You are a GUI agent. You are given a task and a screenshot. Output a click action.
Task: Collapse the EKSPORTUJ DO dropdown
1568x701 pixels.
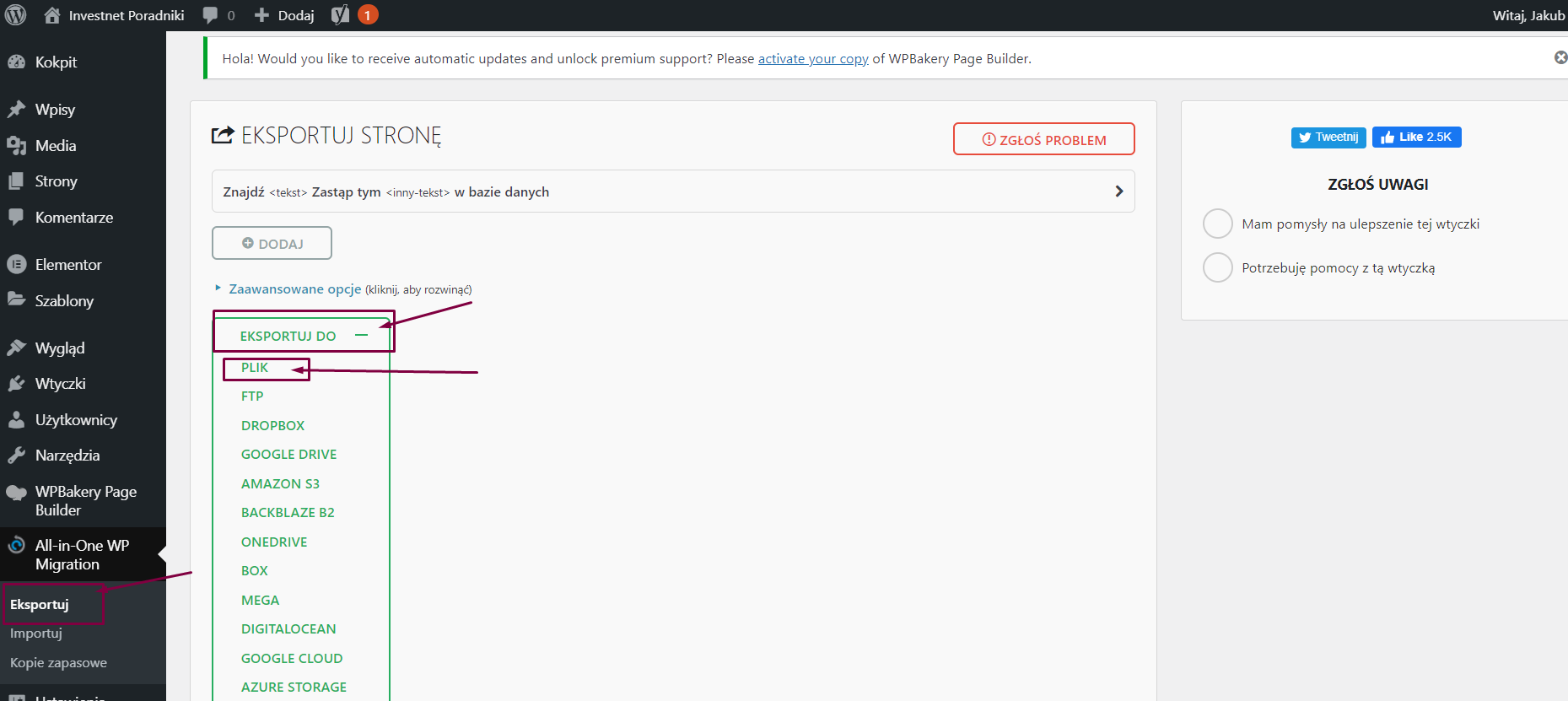coord(361,336)
